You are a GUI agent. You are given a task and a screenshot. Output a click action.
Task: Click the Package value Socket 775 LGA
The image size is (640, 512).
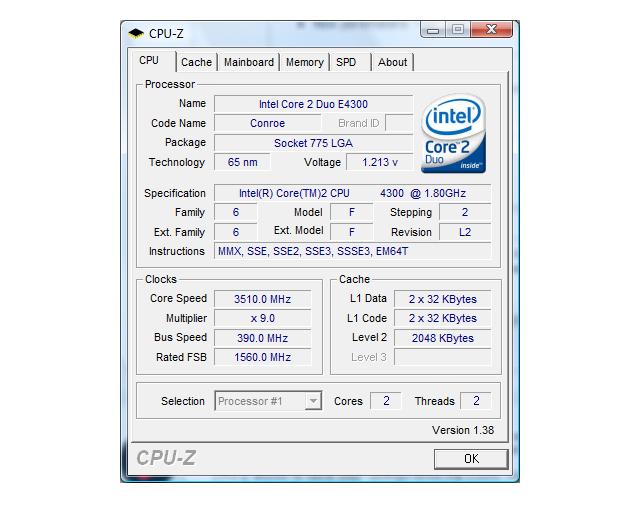pos(313,143)
